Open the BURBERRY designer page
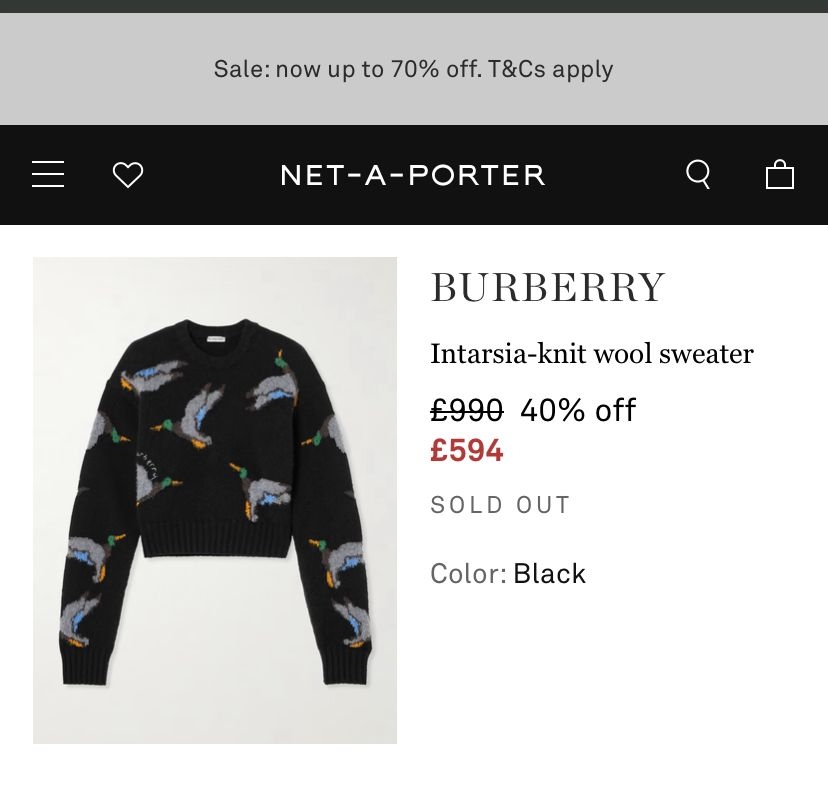Viewport: 828px width, 786px height. [x=547, y=288]
